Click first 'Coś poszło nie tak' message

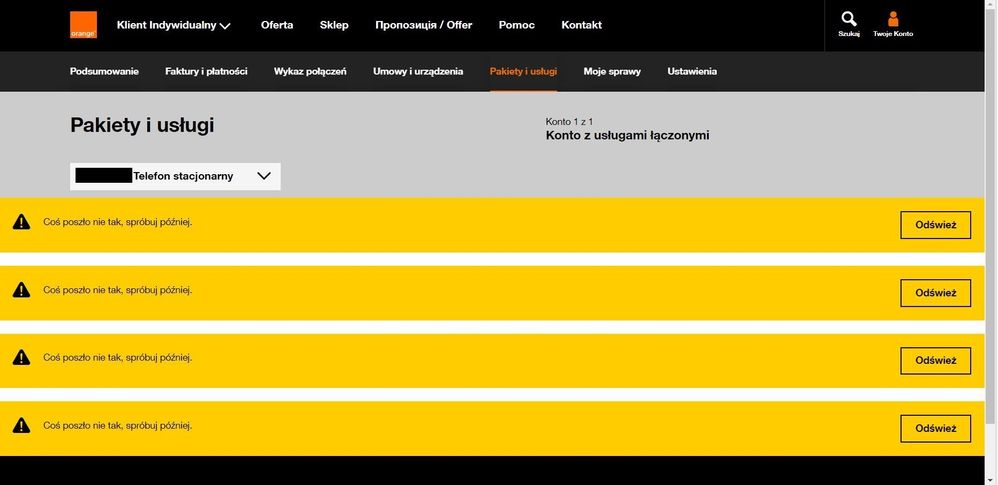(118, 222)
